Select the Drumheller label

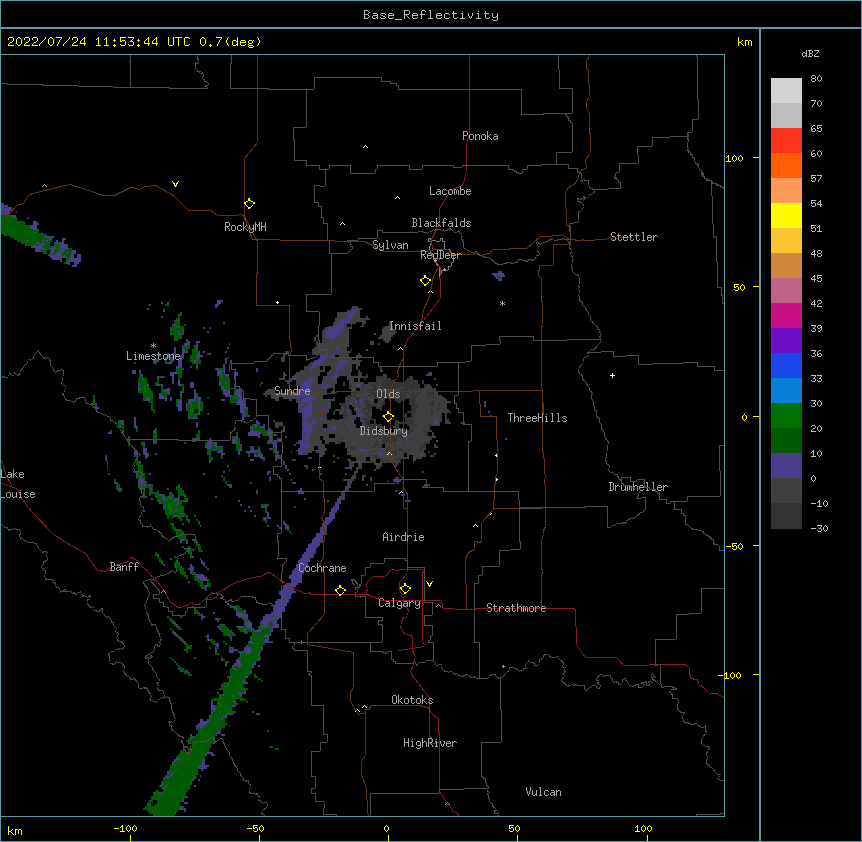[638, 487]
